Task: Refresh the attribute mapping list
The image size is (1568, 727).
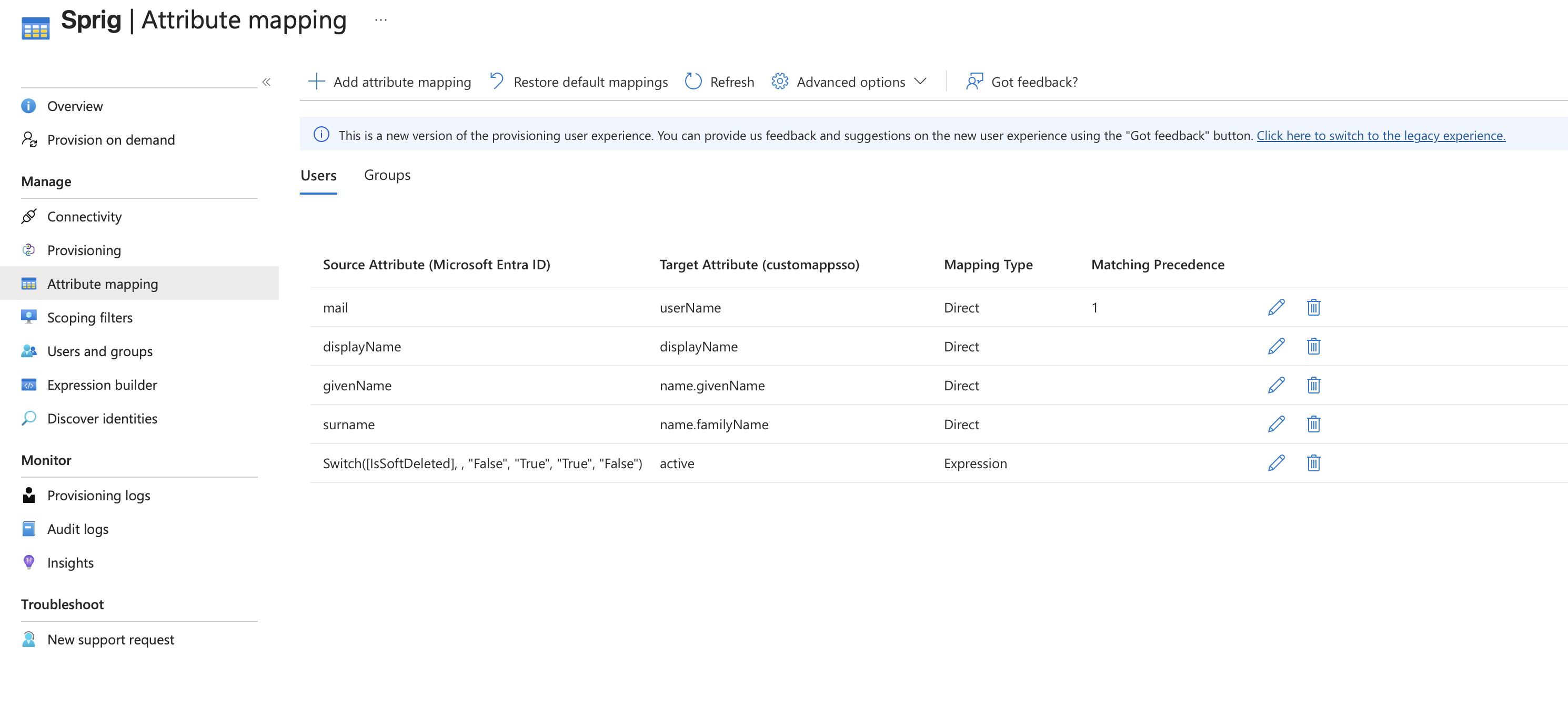Action: pos(719,82)
